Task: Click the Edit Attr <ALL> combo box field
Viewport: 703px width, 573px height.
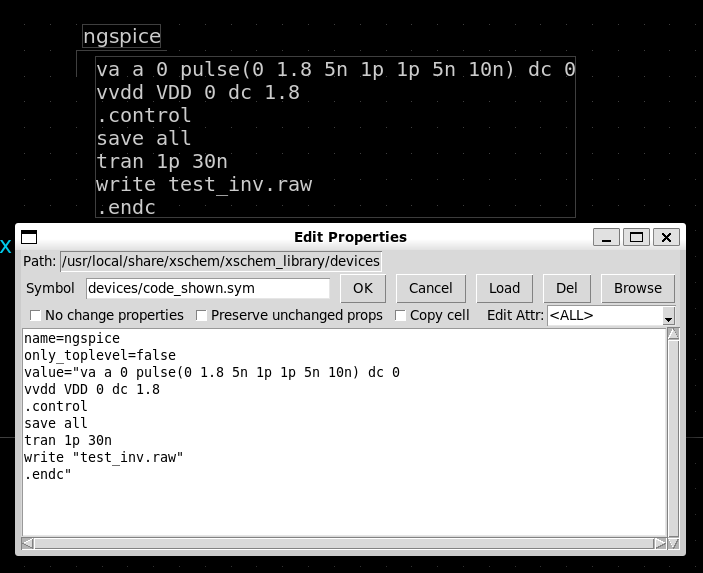Action: point(603,315)
